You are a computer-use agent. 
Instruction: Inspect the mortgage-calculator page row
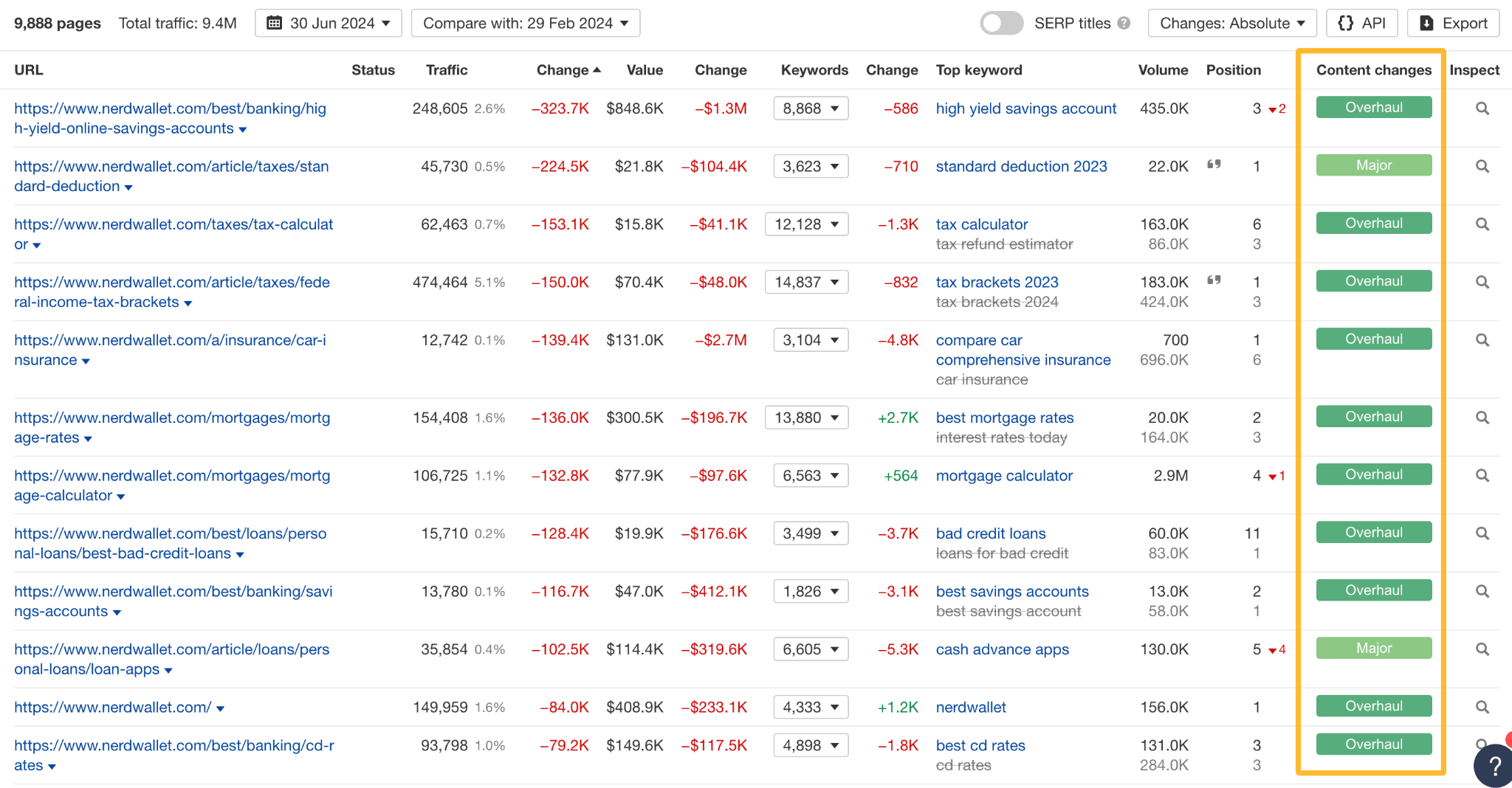click(1482, 476)
